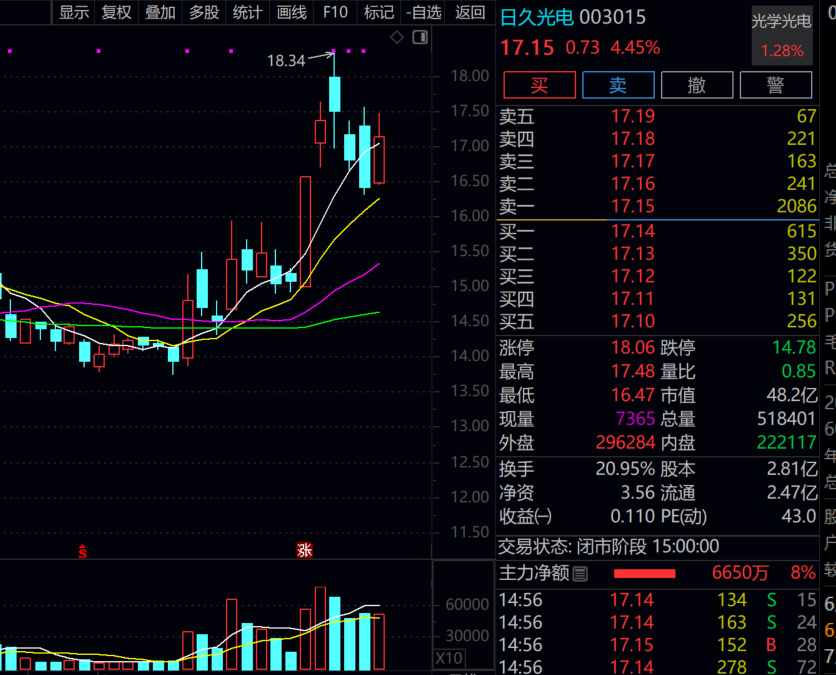Select the 卖三 price 17.17
Image resolution: width=836 pixels, height=675 pixels.
(x=633, y=161)
